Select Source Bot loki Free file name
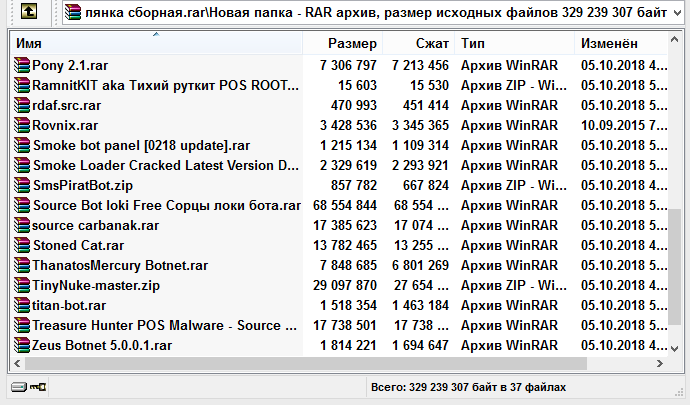690x405 pixels. [167, 205]
